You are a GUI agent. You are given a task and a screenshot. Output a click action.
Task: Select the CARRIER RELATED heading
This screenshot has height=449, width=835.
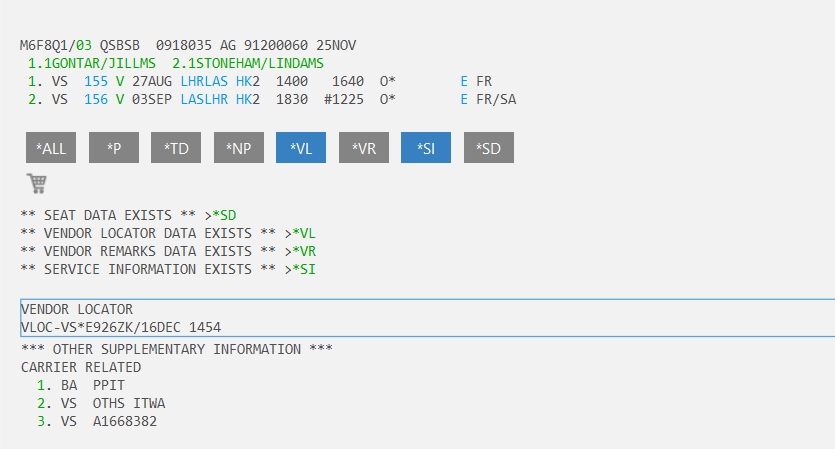point(81,367)
